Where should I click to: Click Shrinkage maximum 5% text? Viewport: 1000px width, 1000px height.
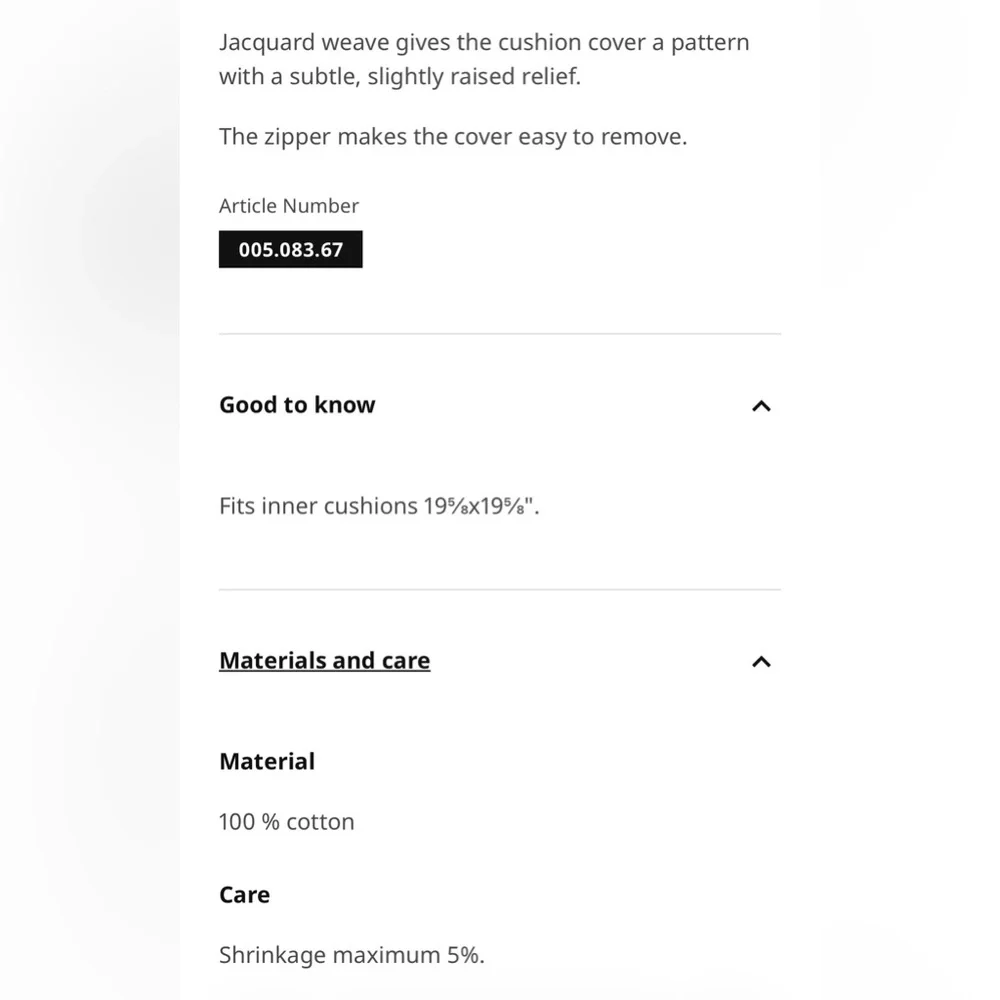[x=352, y=955]
